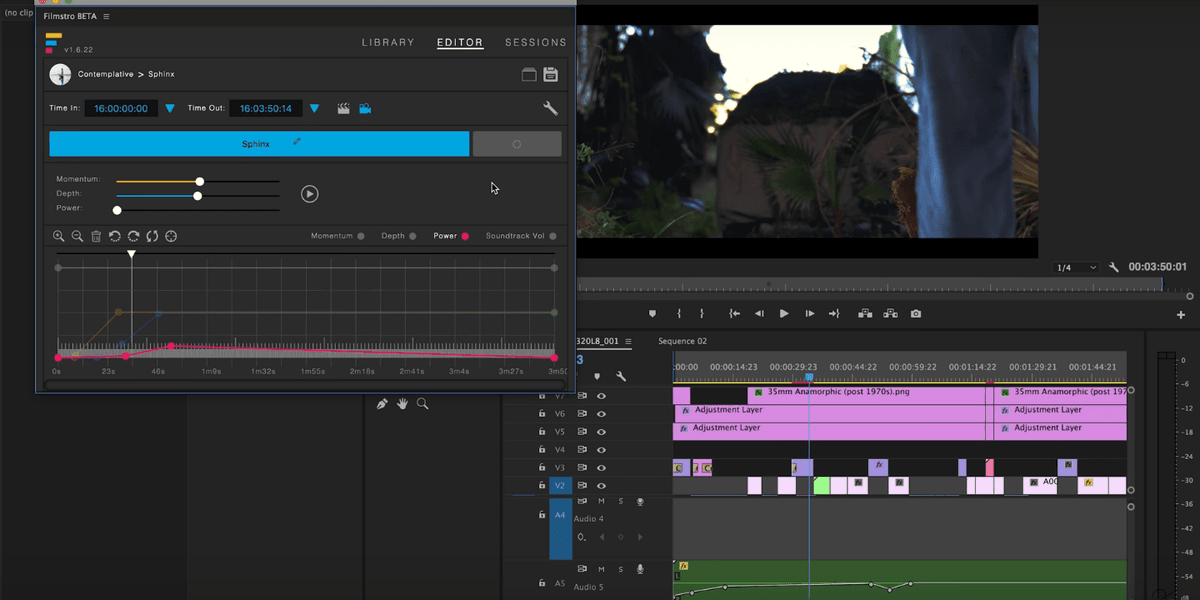Go to In point in monitor
This screenshot has width=1200, height=600.
(734, 313)
